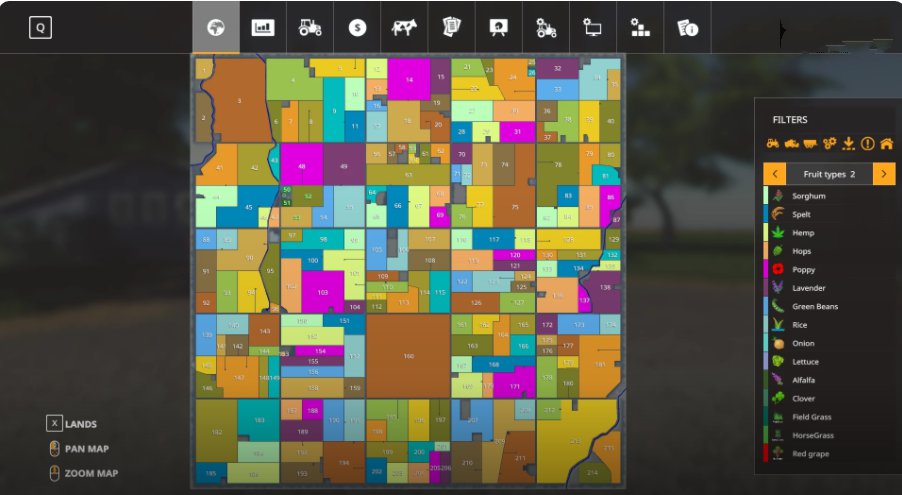Toggle the Onion fruit type filter
This screenshot has width=902, height=495.
(x=803, y=343)
